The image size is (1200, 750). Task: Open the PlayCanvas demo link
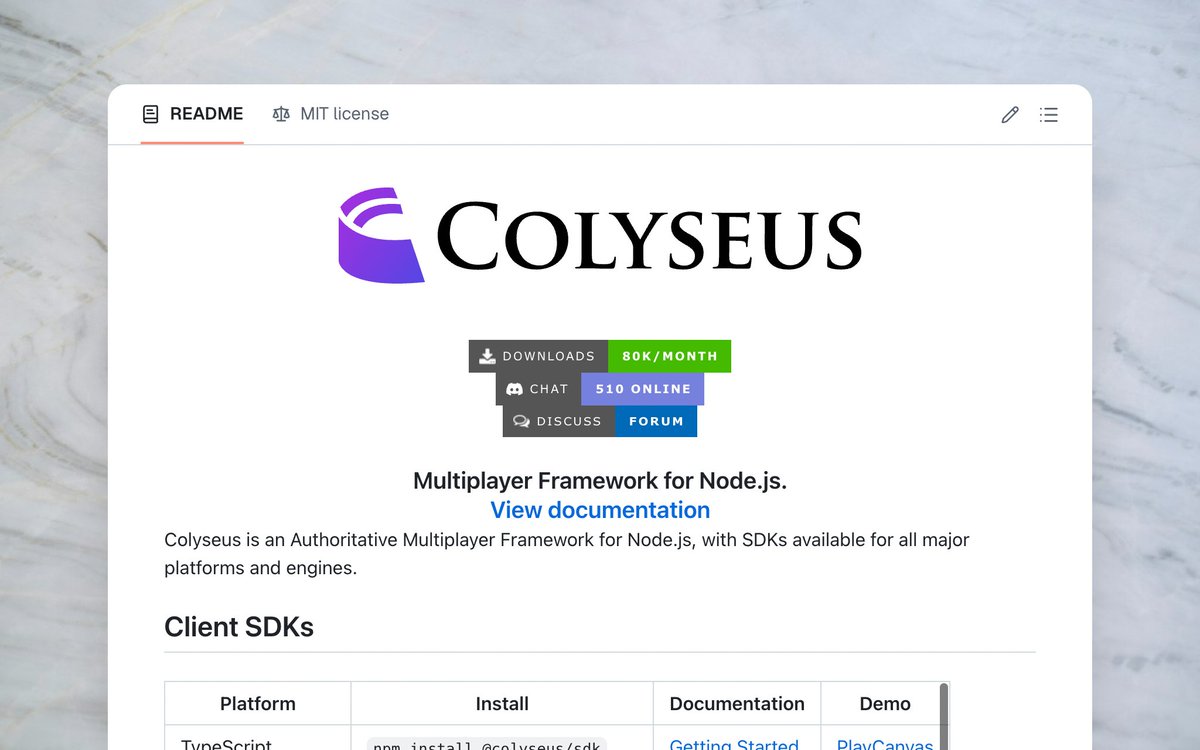click(x=885, y=744)
